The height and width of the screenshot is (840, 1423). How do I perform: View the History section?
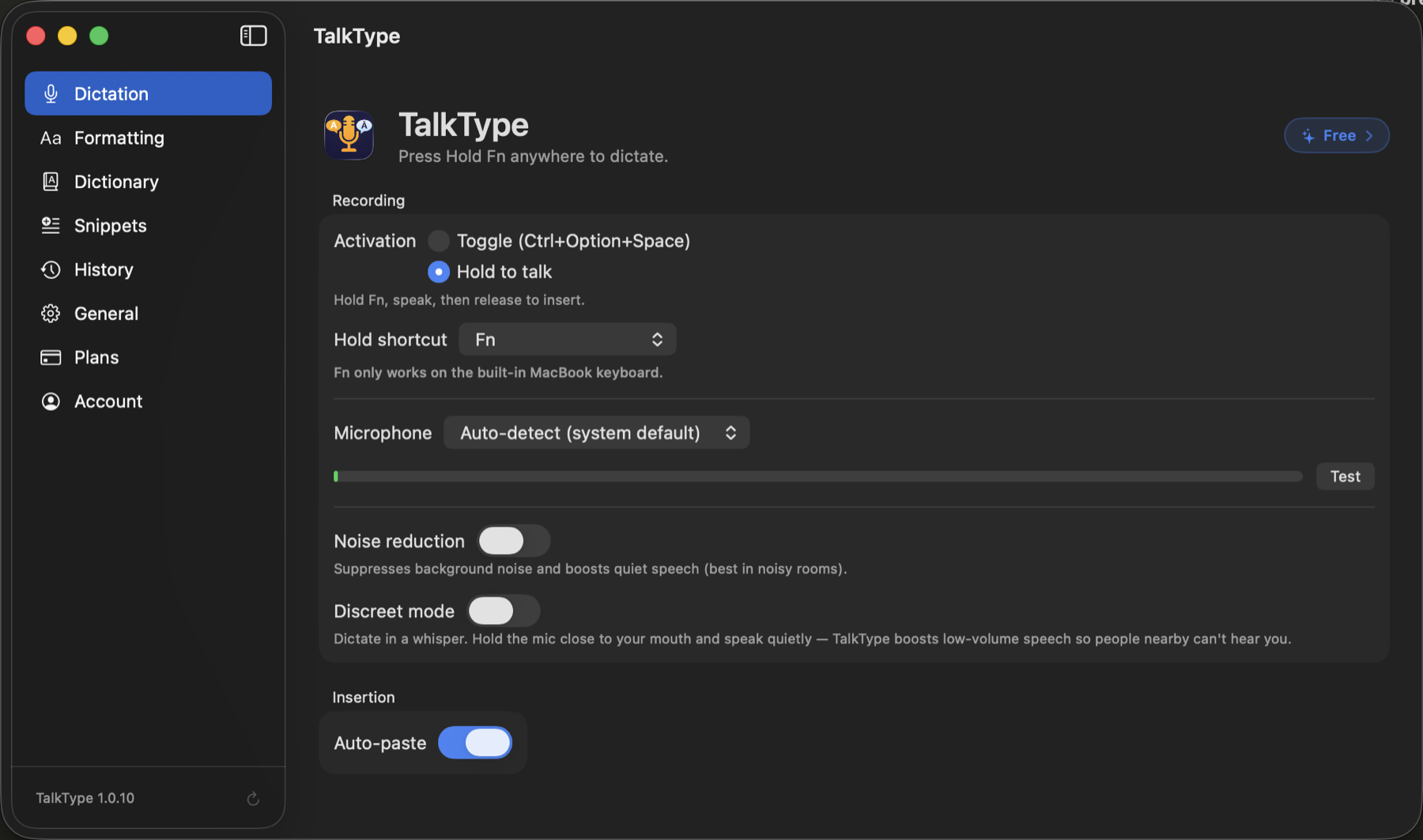(148, 269)
